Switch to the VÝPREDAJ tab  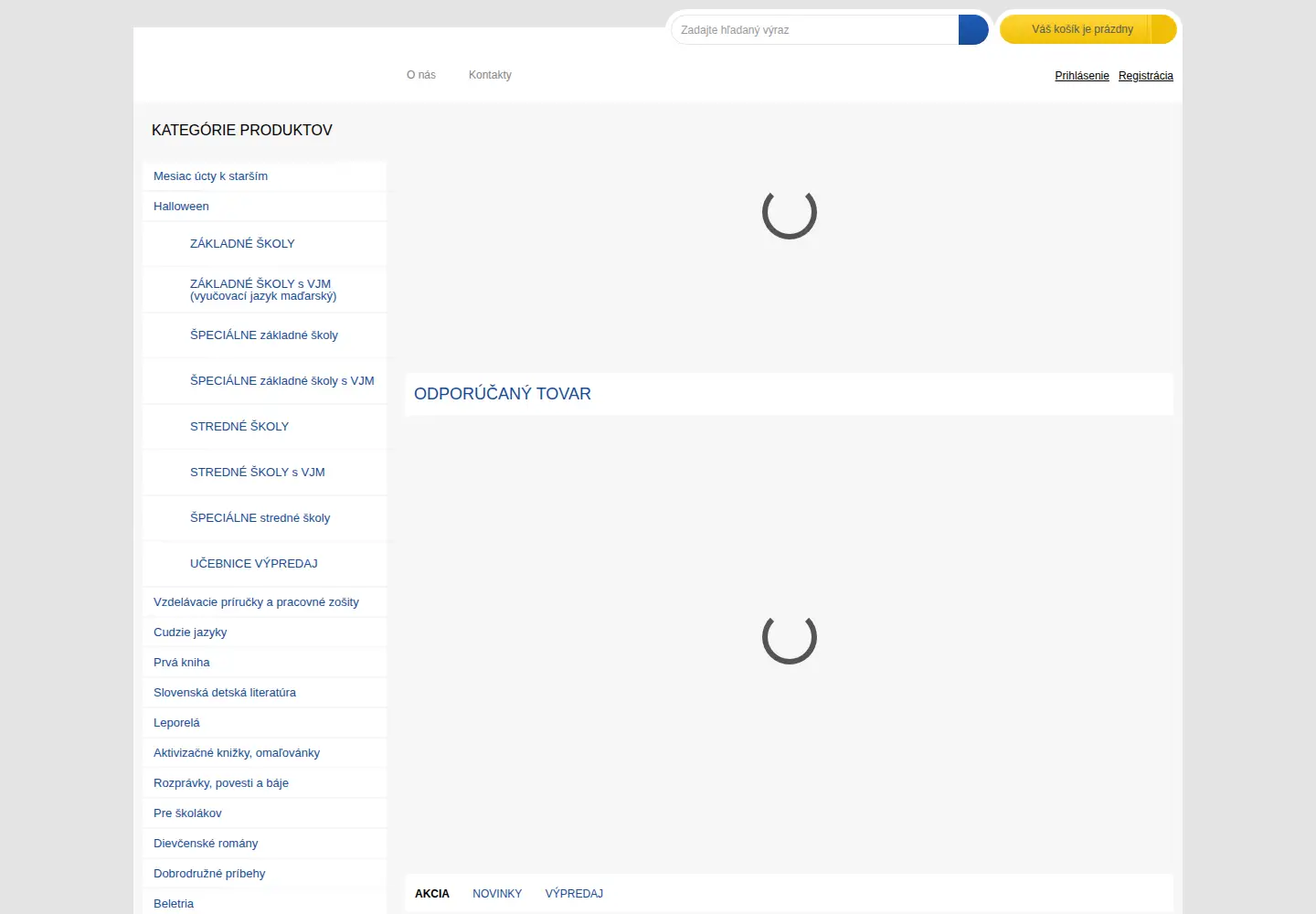(574, 893)
